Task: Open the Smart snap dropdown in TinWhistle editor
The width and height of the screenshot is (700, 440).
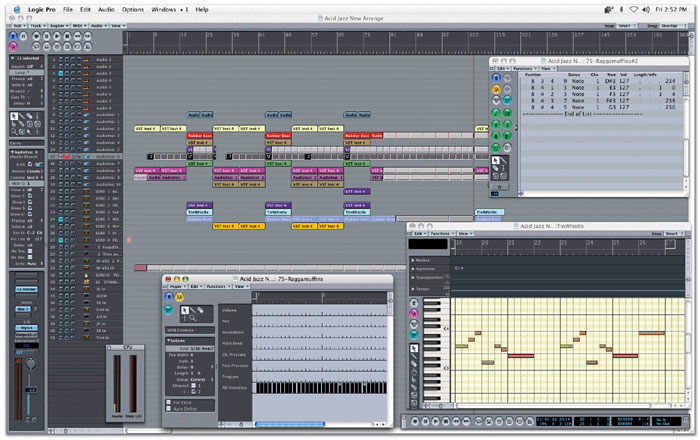Action: pos(672,233)
